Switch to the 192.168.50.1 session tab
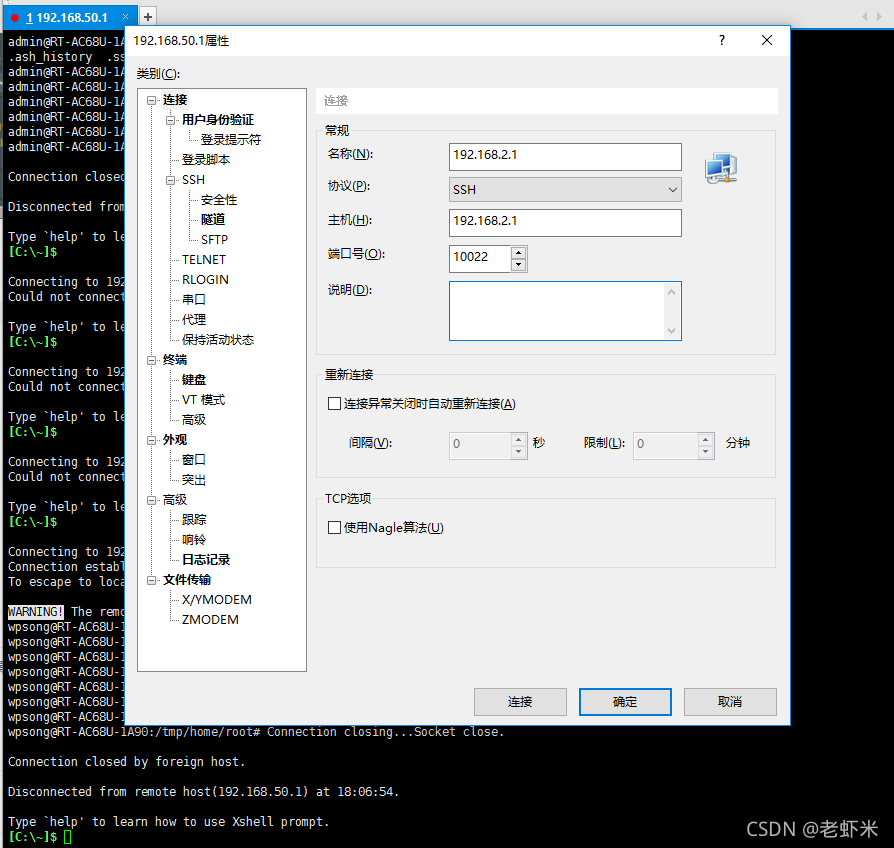The width and height of the screenshot is (894, 848). [67, 18]
